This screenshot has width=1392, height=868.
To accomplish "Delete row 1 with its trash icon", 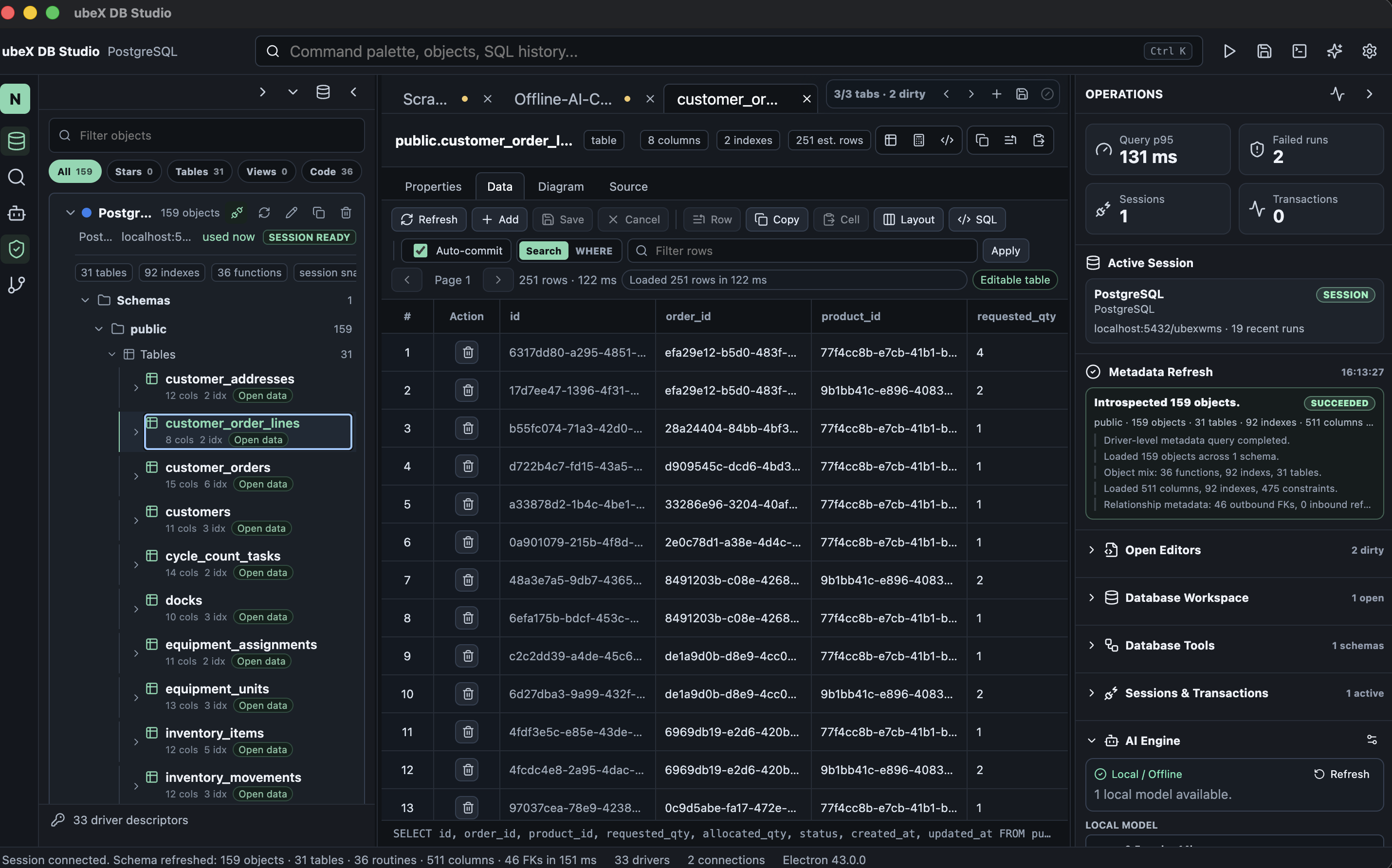I will (467, 352).
